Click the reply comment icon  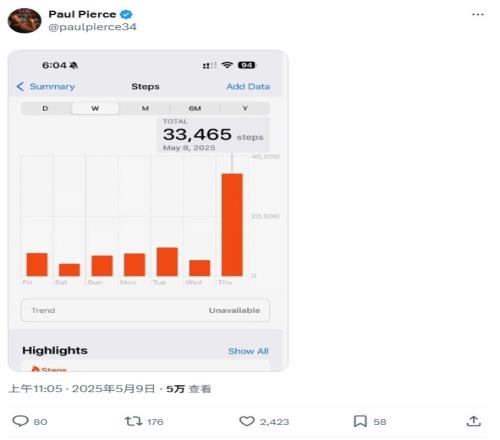[x=20, y=421]
